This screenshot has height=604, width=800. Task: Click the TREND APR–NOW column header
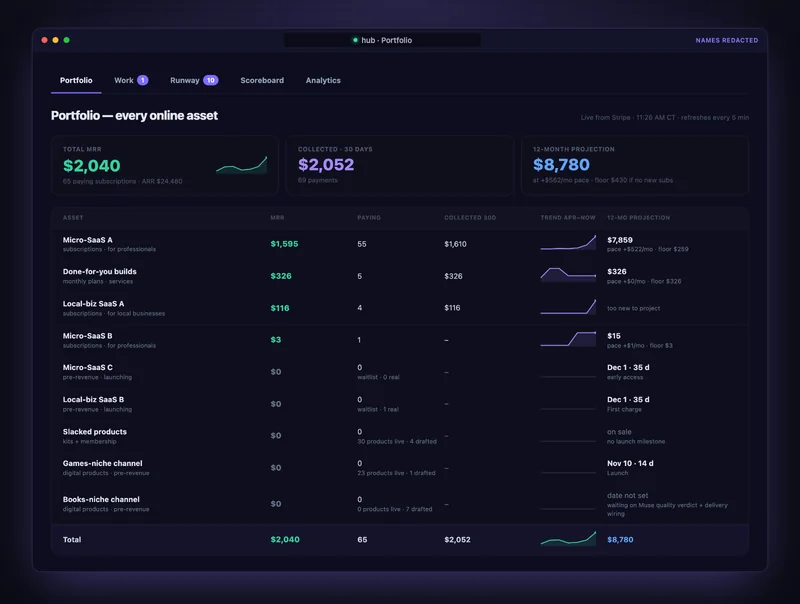[x=568, y=218]
